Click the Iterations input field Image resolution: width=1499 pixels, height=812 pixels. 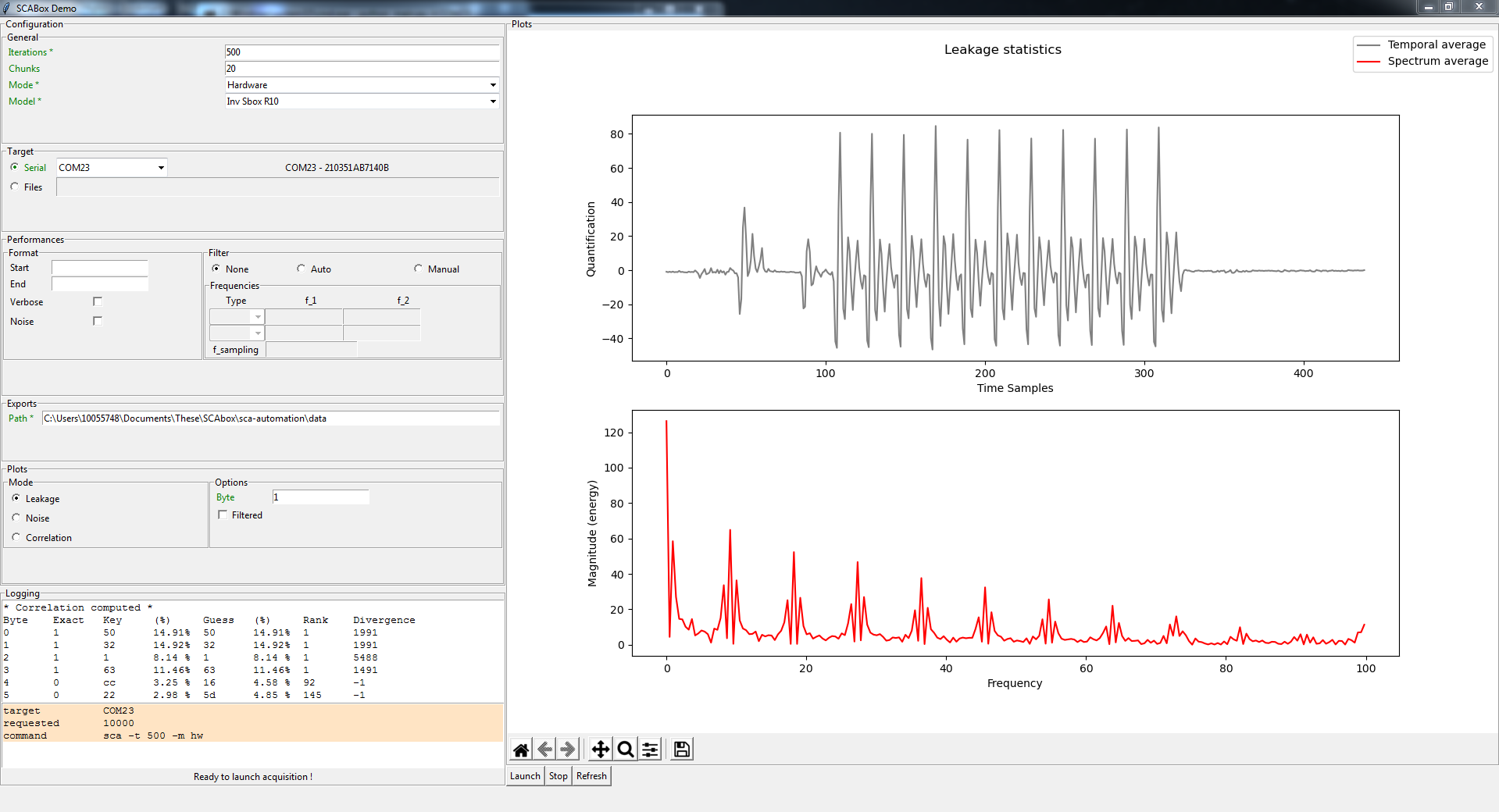tap(362, 52)
